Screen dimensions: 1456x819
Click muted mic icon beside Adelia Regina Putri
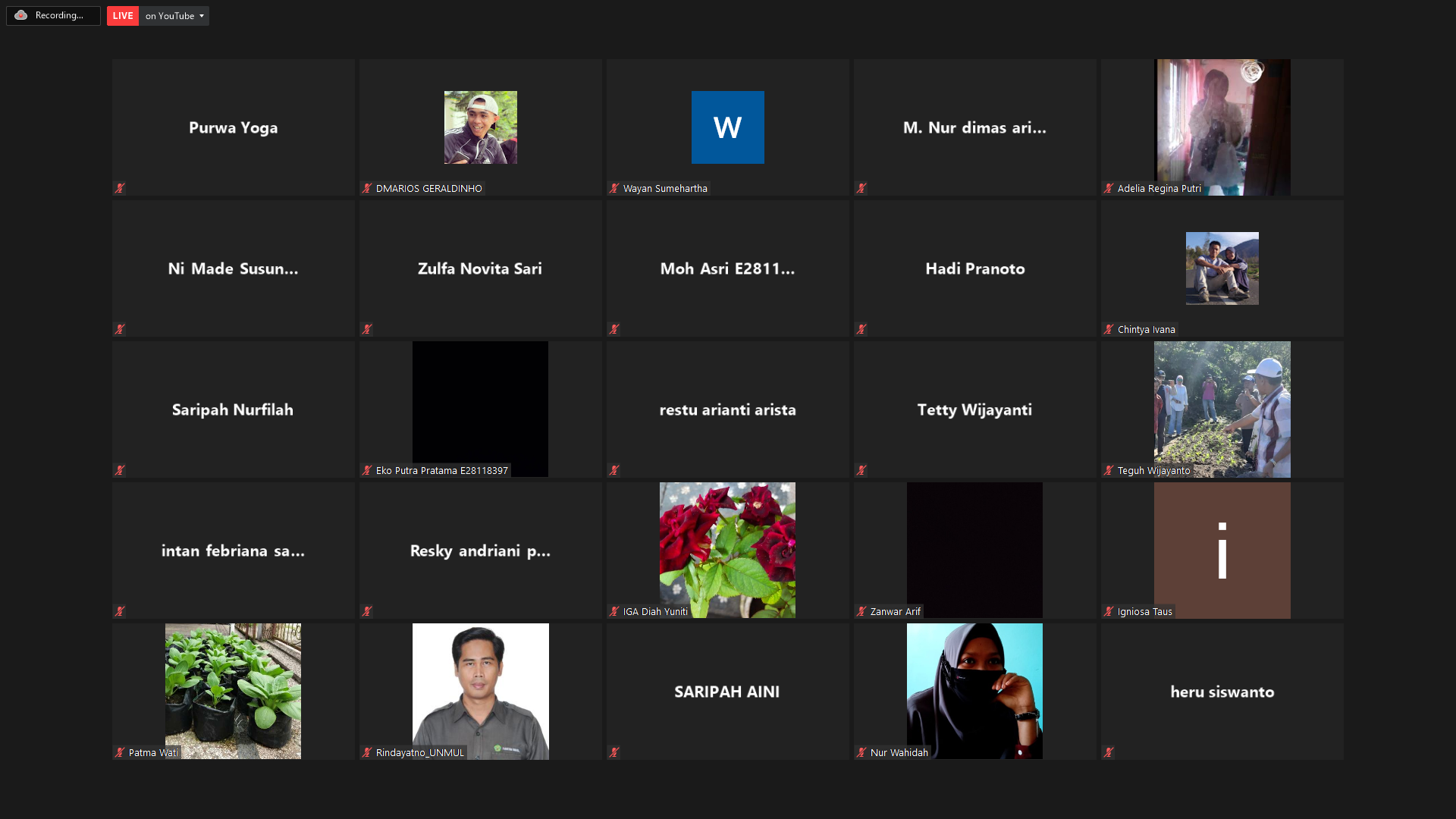click(x=1109, y=188)
